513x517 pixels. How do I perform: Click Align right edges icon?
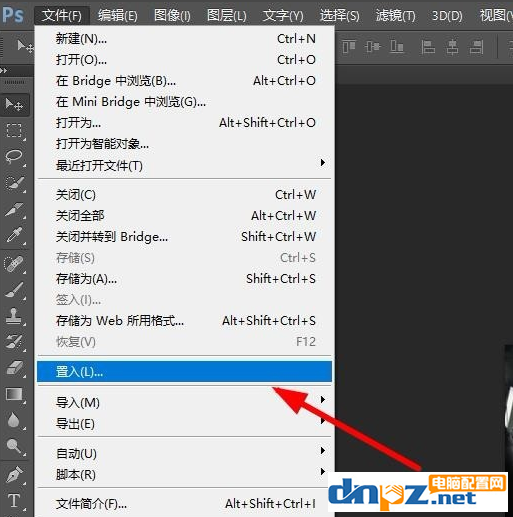(x=476, y=47)
